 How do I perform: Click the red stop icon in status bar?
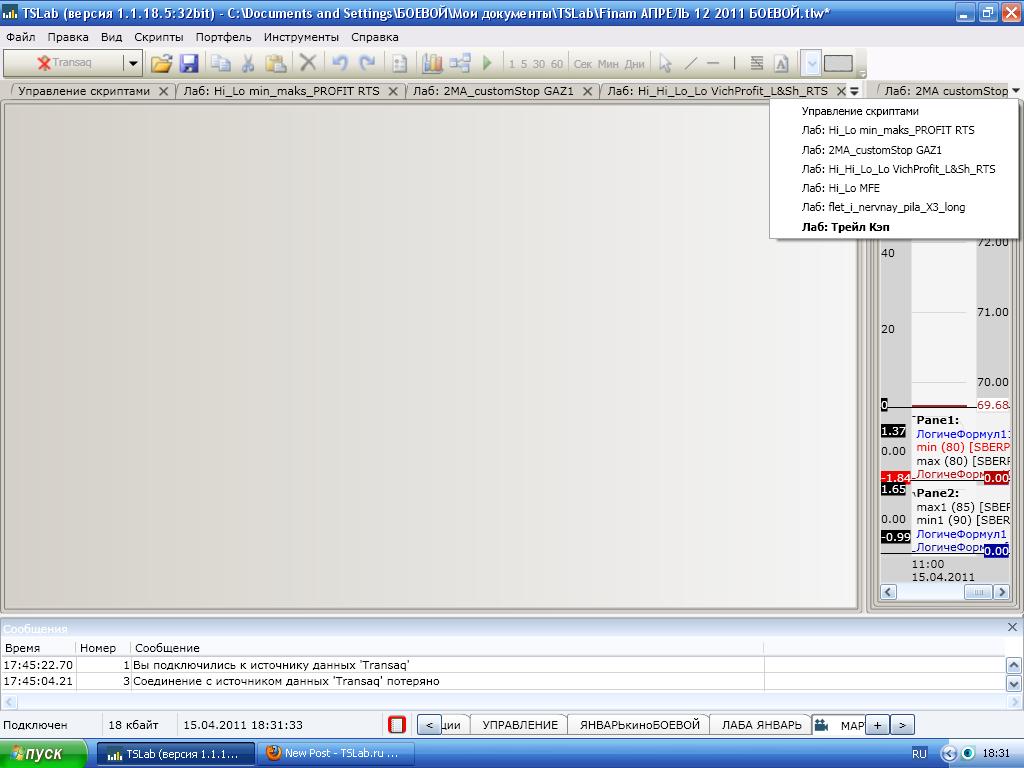click(x=397, y=724)
